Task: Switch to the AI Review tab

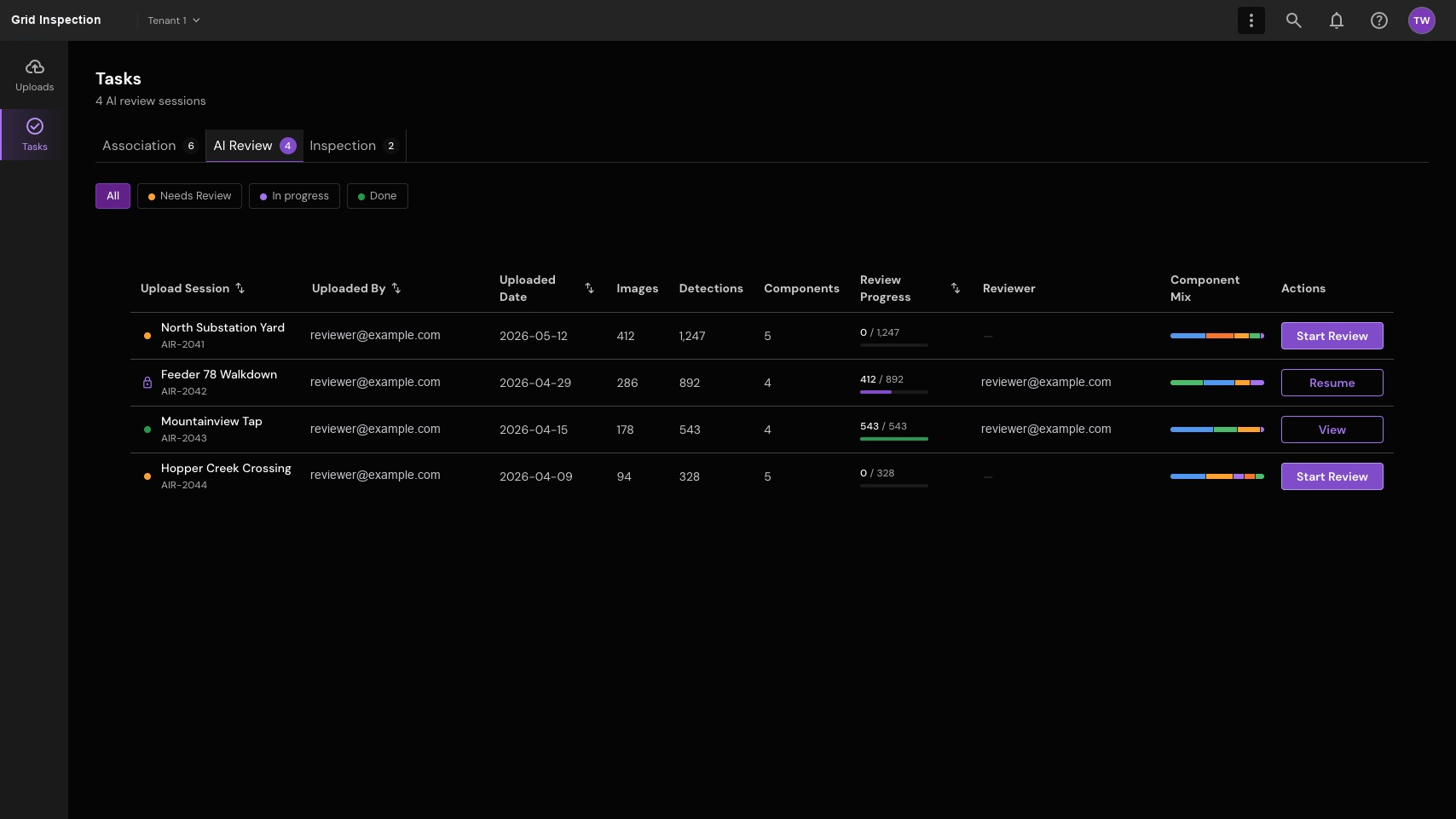Action: click(254, 146)
